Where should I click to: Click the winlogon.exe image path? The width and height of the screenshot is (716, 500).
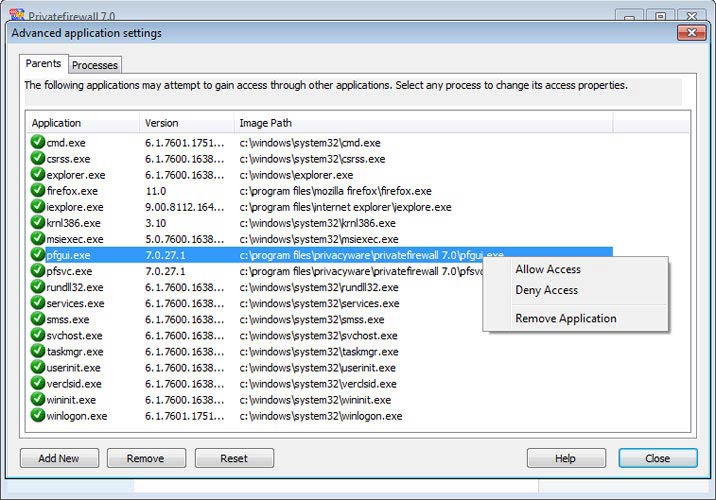tap(321, 416)
